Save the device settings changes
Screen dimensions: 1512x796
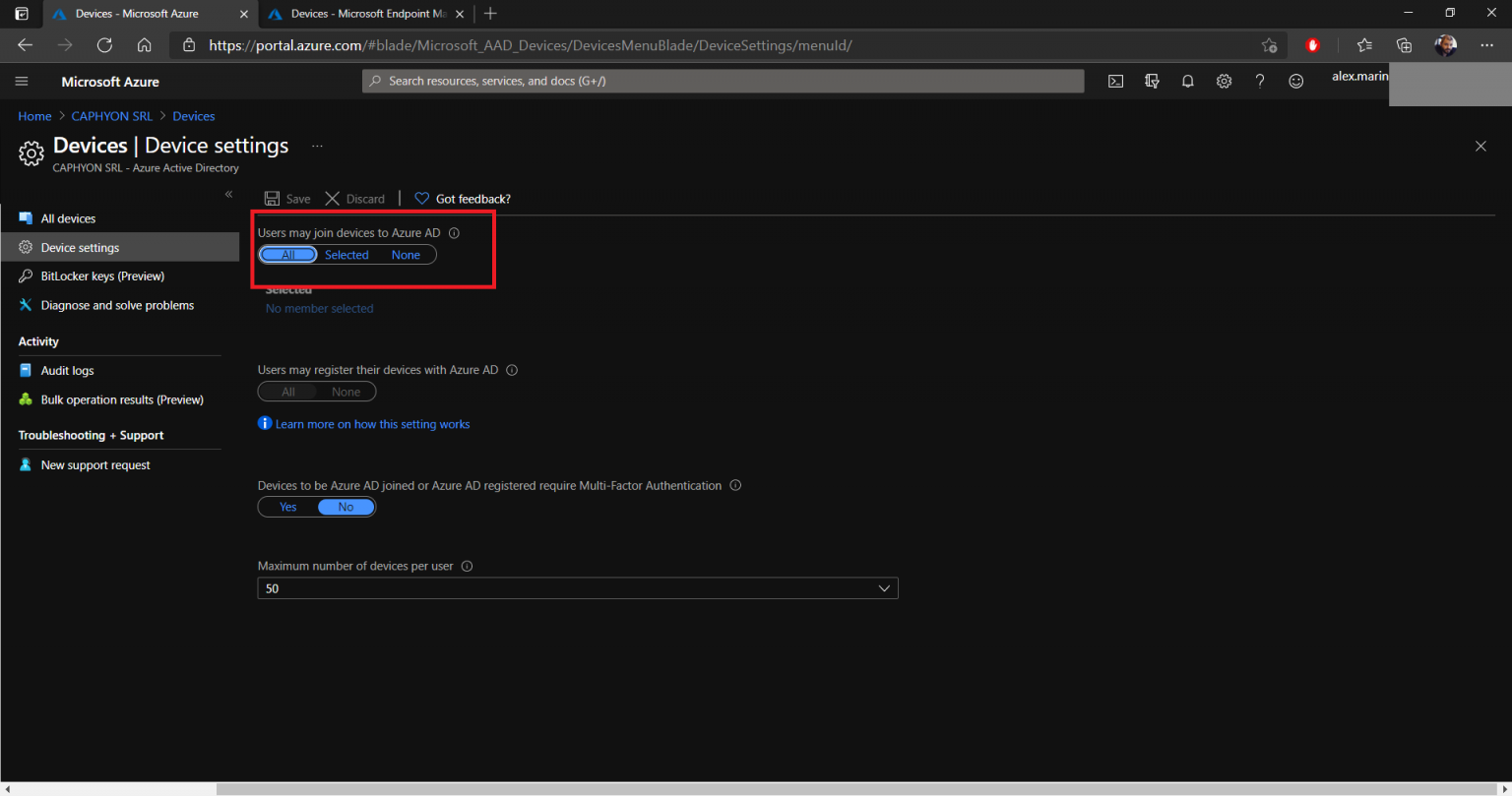287,198
